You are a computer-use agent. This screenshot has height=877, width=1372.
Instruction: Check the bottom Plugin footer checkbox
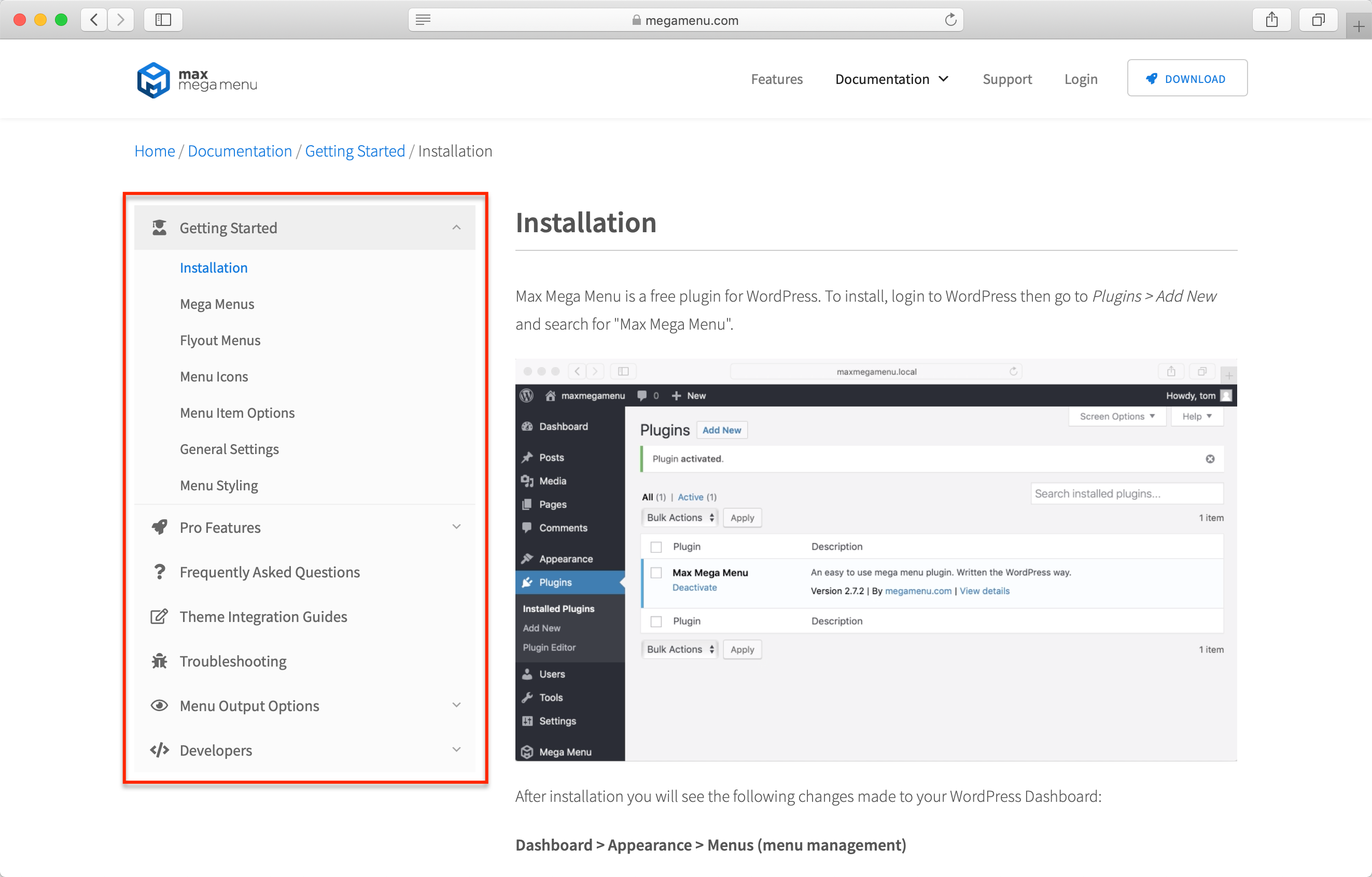pyautogui.click(x=656, y=621)
